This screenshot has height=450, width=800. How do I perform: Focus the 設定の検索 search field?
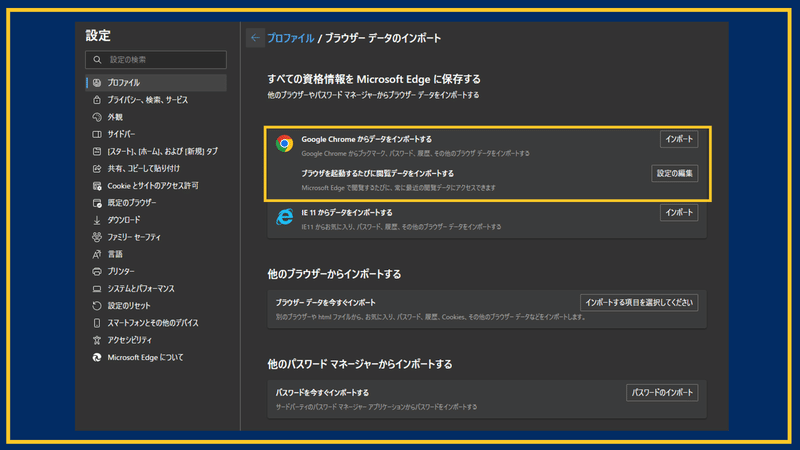156,60
